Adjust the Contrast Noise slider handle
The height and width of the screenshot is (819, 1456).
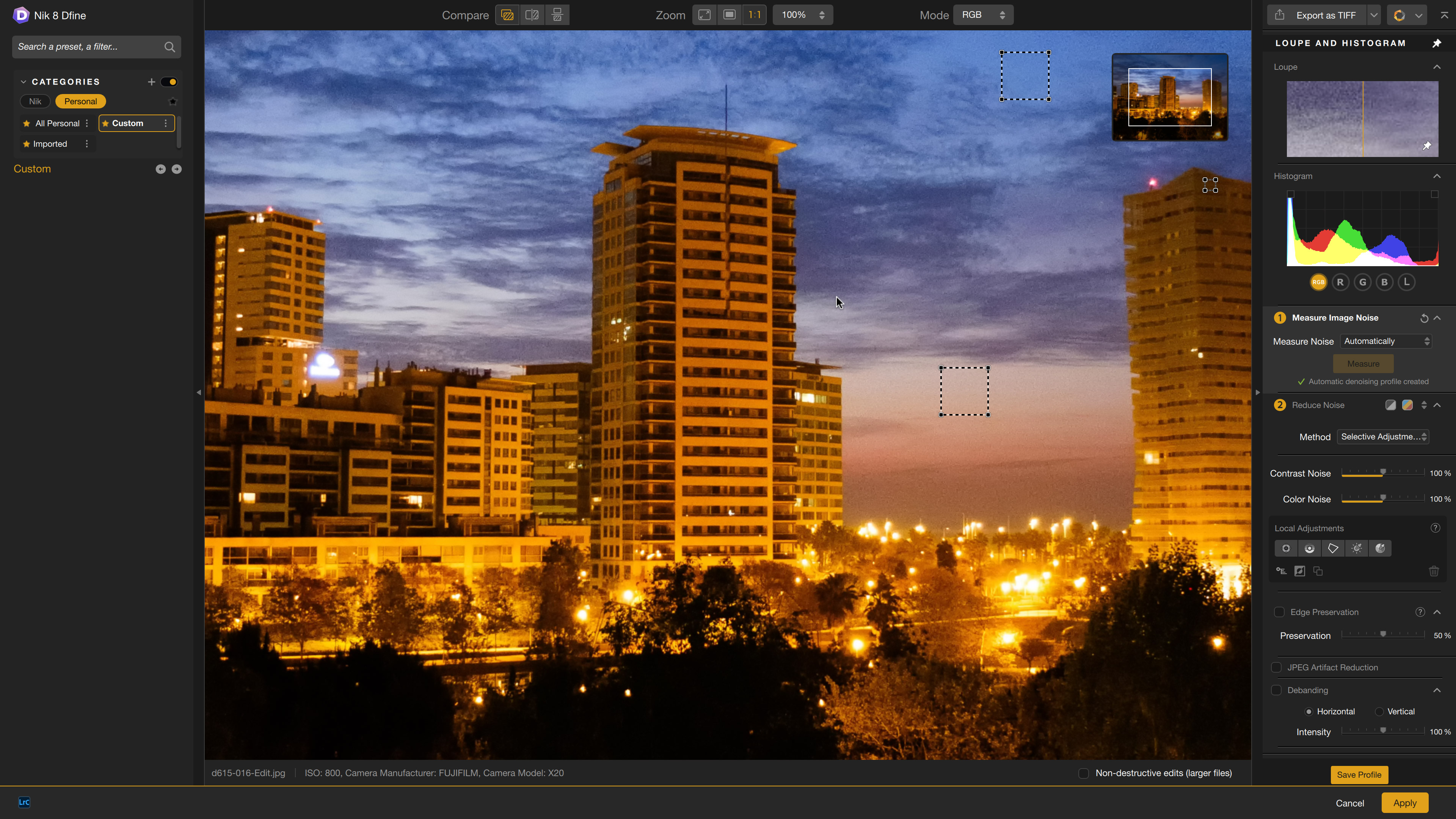[x=1382, y=472]
